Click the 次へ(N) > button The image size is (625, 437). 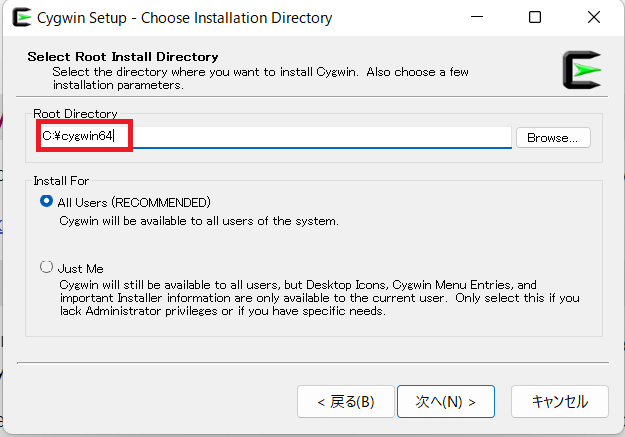pyautogui.click(x=446, y=402)
